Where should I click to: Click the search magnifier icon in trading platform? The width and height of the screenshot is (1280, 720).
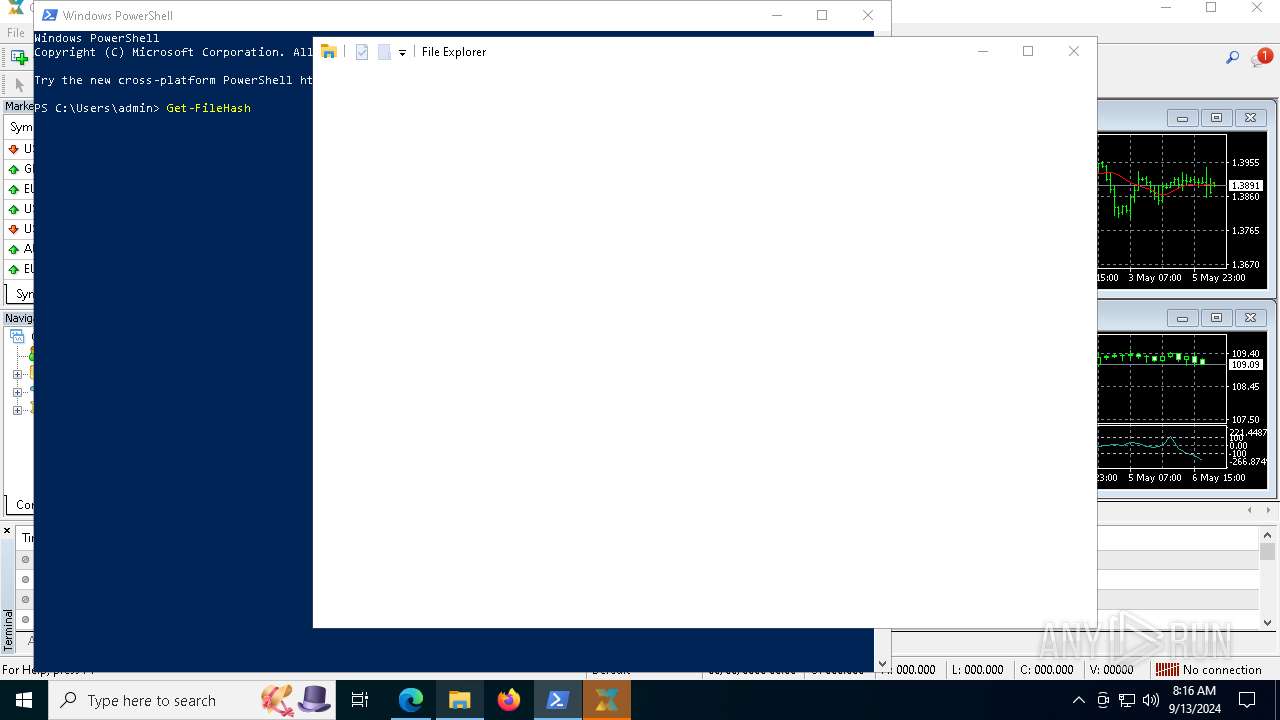coord(1232,58)
